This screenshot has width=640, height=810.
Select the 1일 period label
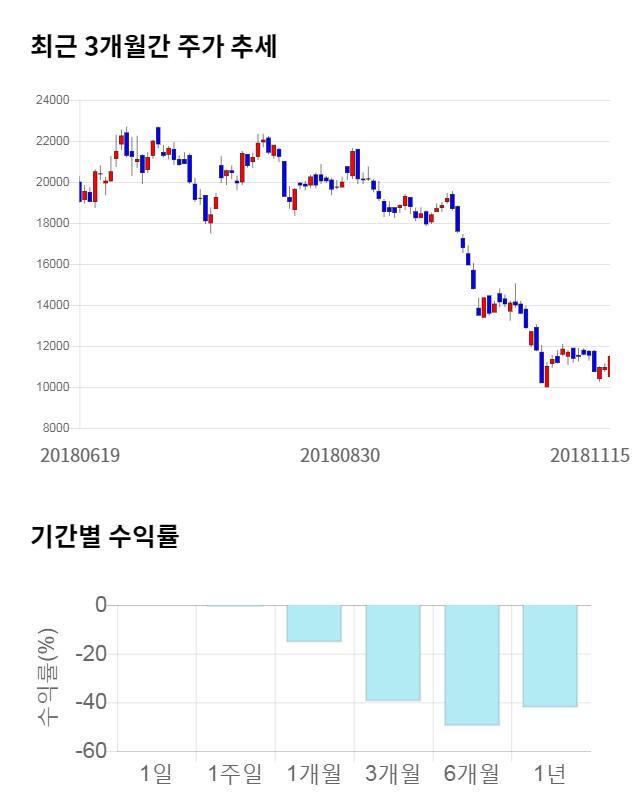157,773
